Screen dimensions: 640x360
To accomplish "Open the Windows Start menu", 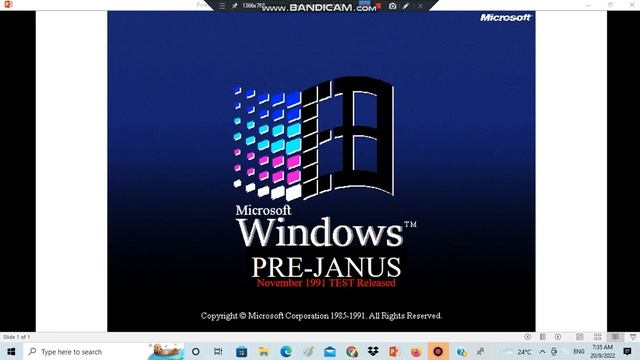I will [11, 351].
